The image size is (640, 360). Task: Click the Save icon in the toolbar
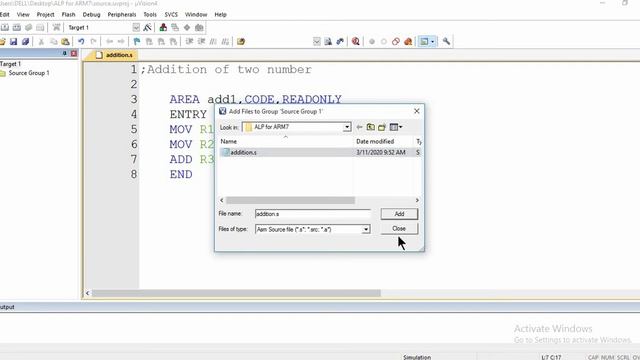coord(13,41)
